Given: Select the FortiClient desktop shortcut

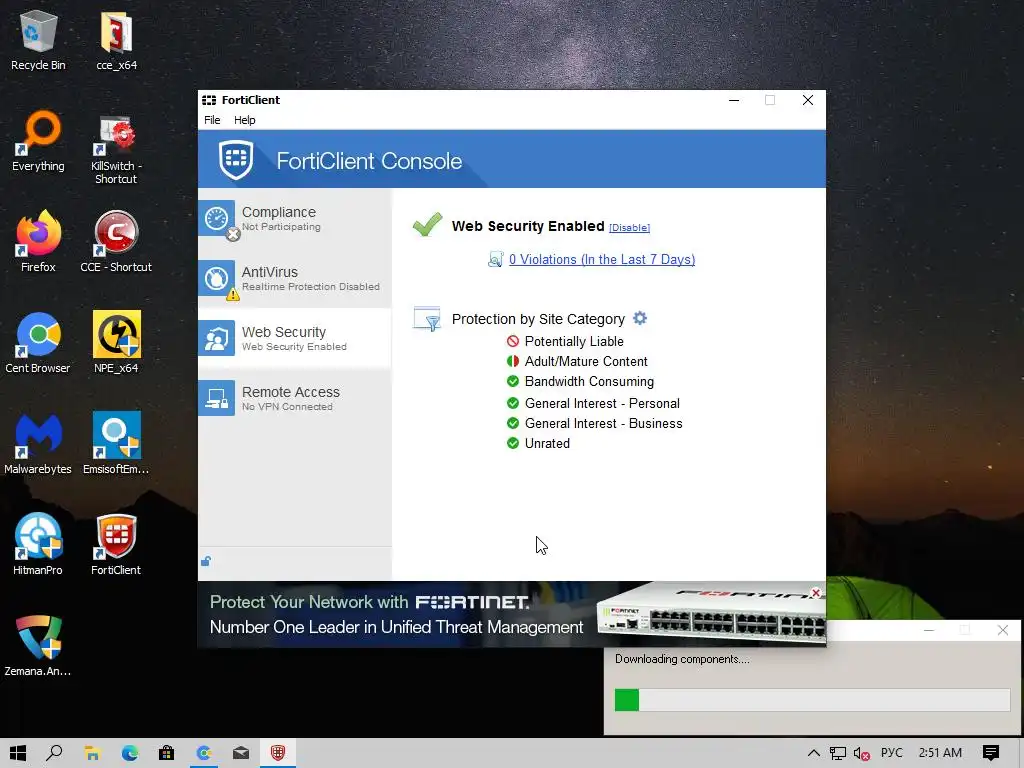Looking at the screenshot, I should (116, 545).
